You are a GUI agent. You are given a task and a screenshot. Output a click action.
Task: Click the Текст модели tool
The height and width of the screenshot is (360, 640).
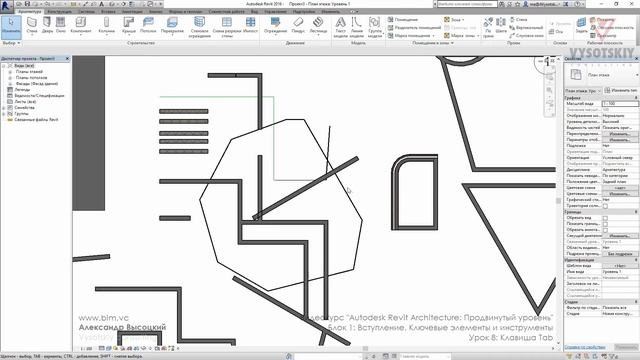[340, 27]
